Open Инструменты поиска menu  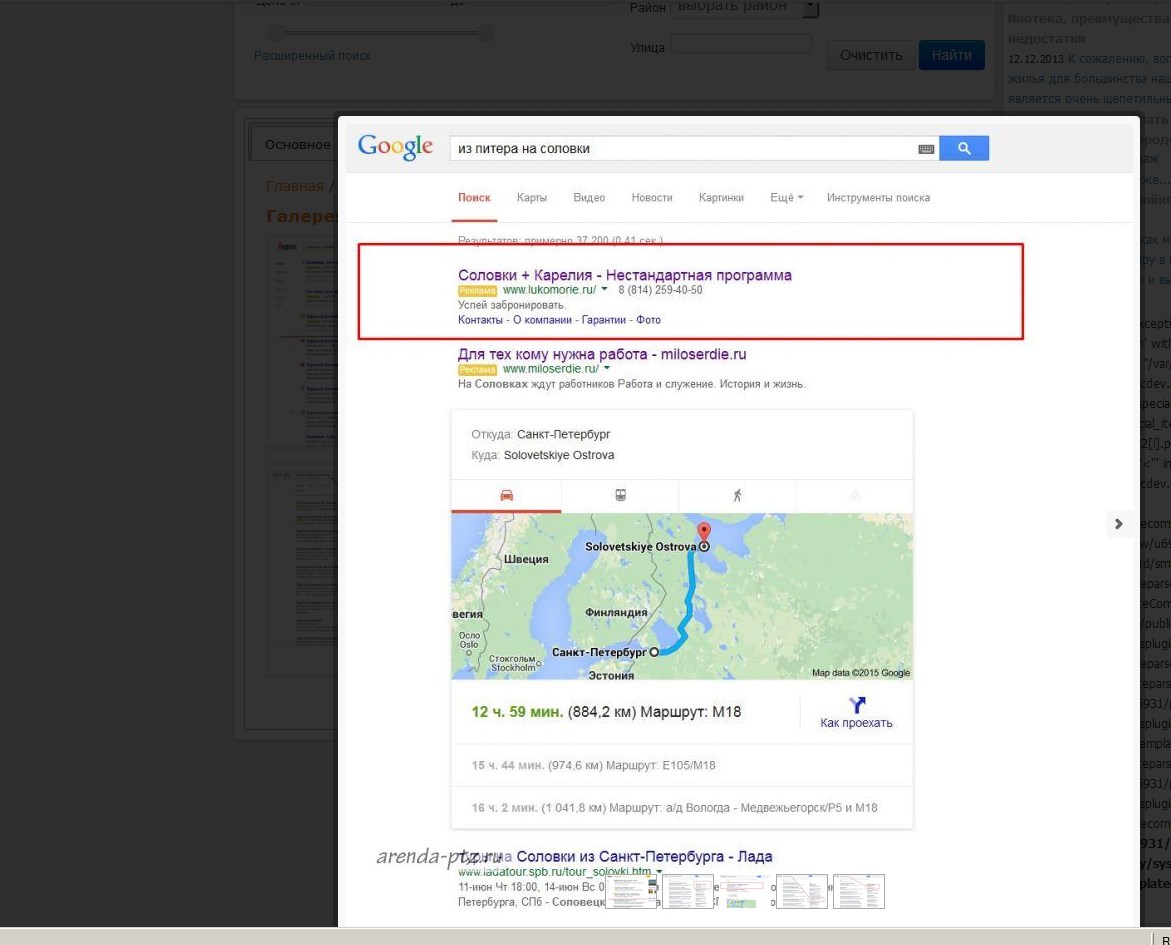[x=878, y=198]
